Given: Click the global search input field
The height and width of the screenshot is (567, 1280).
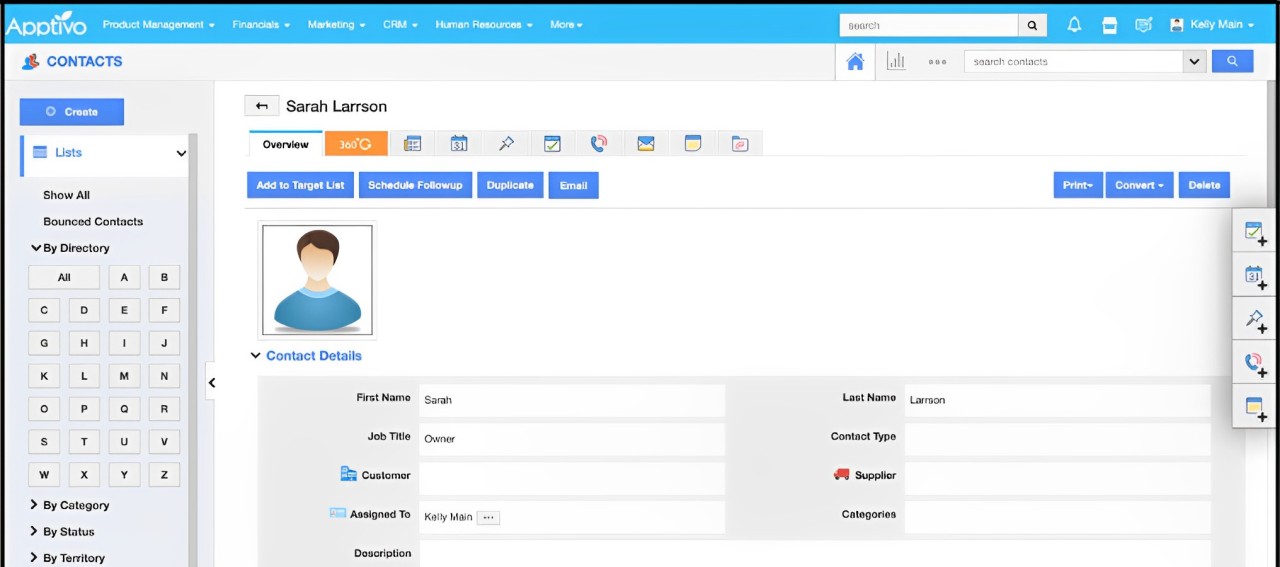Looking at the screenshot, I should tap(929, 25).
